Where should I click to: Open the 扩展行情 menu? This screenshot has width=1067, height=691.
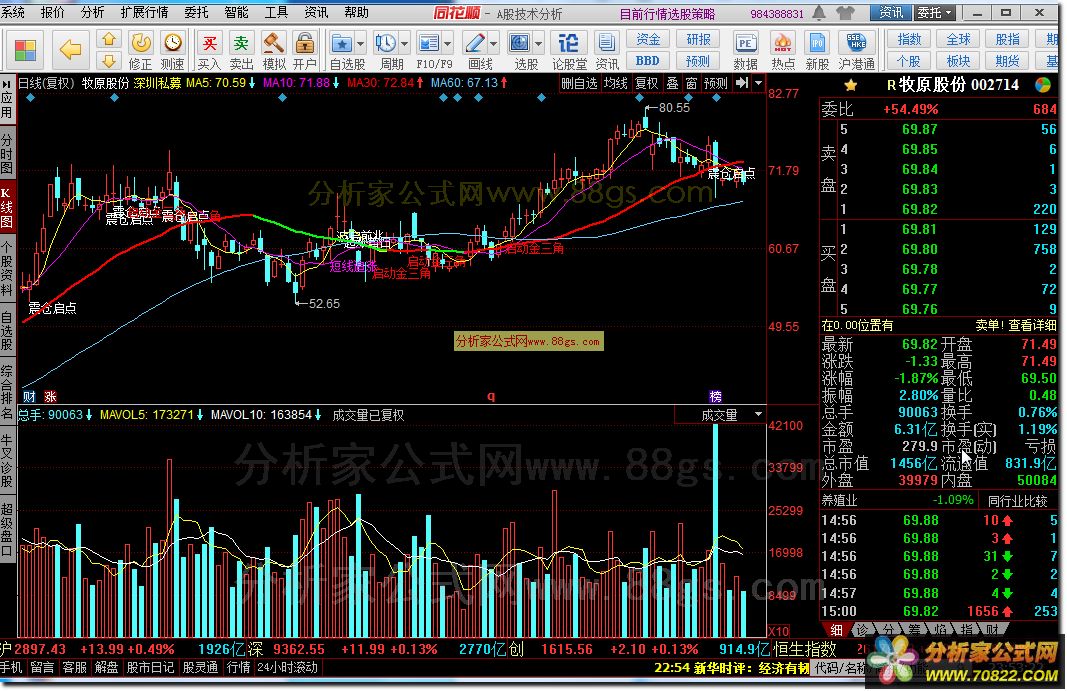(144, 12)
